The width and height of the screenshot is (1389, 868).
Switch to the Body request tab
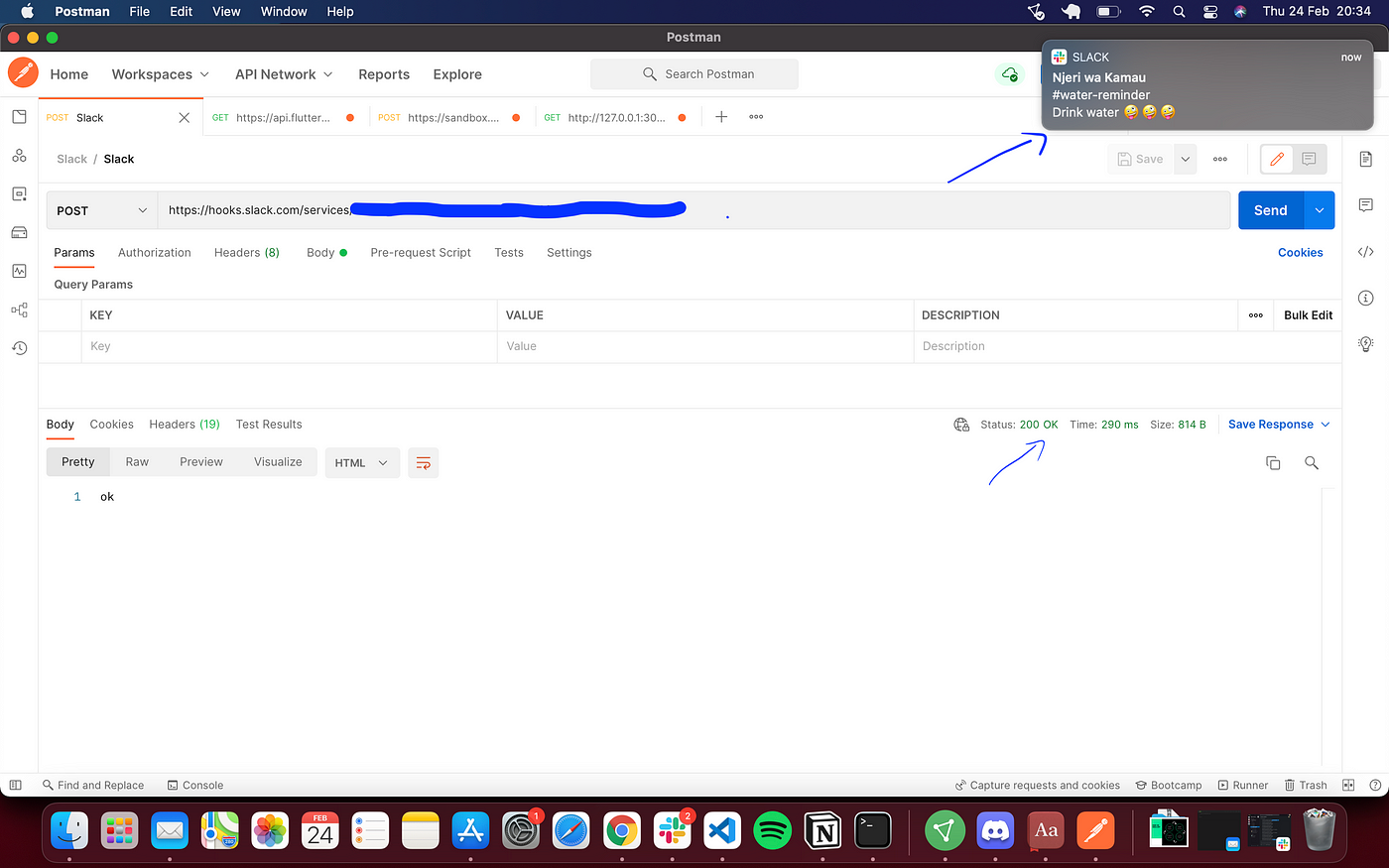tap(326, 253)
